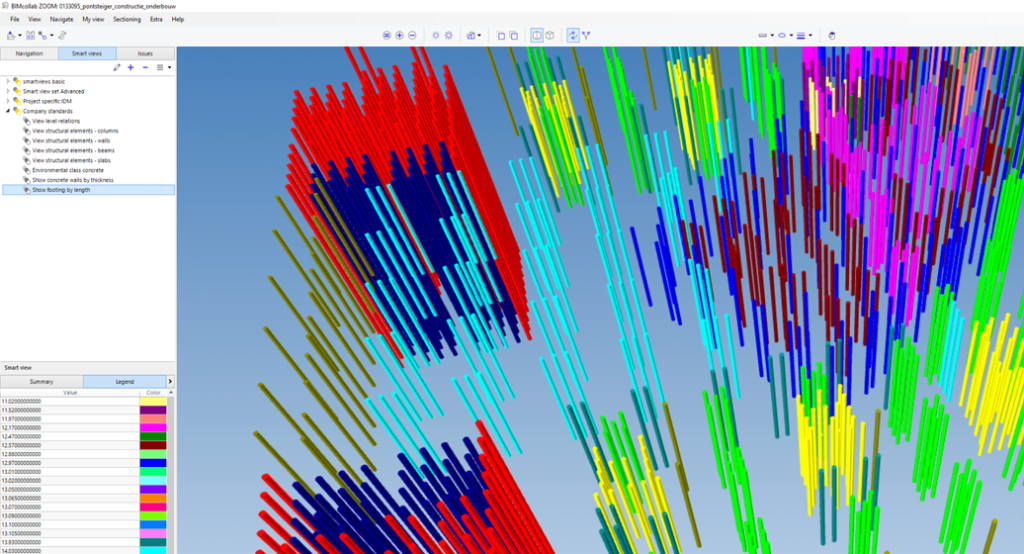Viewport: 1024px width, 554px height.
Task: Open the line thickness dropdown arrow
Action: [810, 35]
